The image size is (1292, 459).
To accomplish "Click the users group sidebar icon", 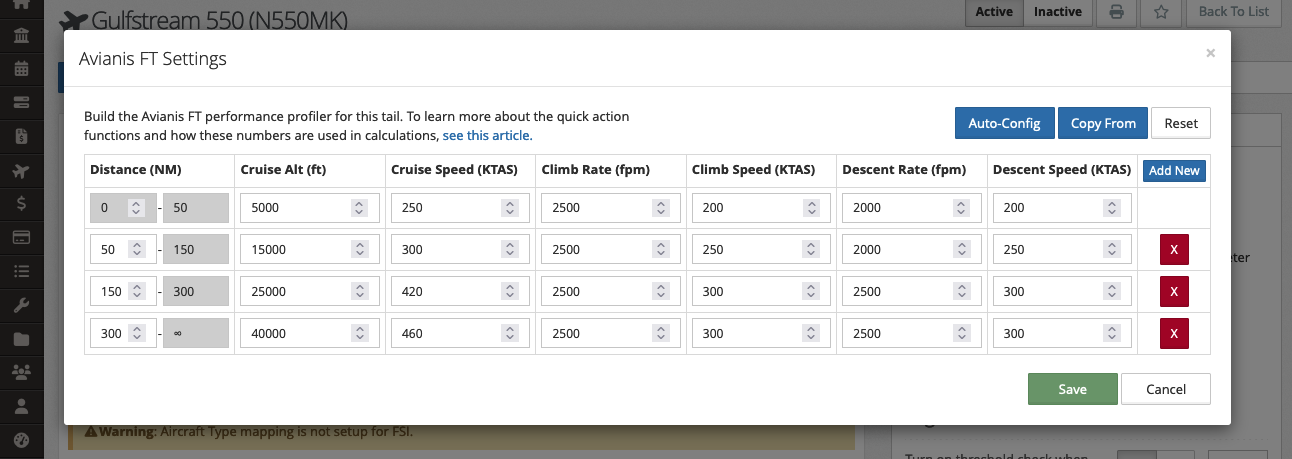I will (x=21, y=372).
